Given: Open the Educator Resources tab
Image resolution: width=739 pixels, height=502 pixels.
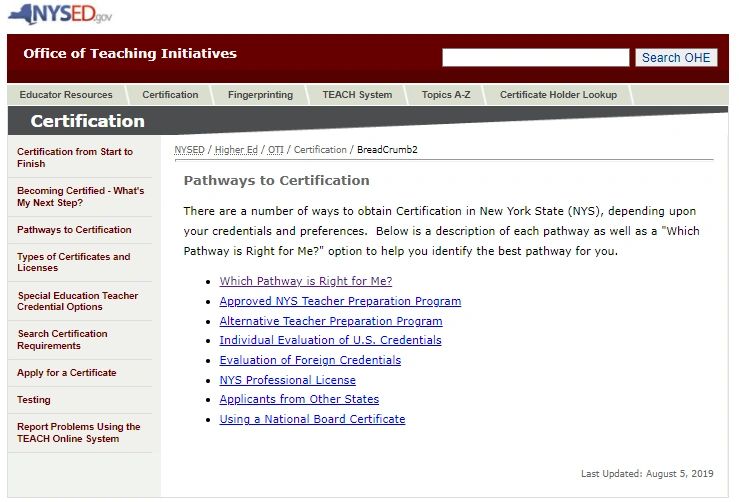Looking at the screenshot, I should point(66,95).
